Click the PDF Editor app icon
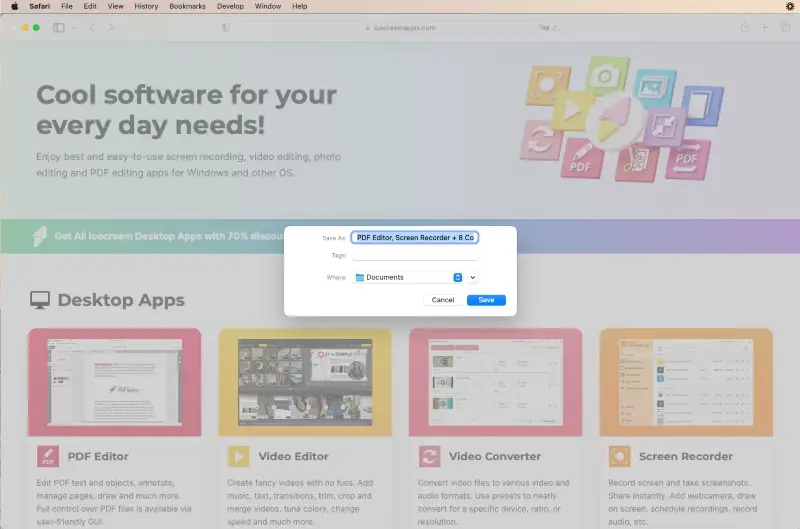 48,457
